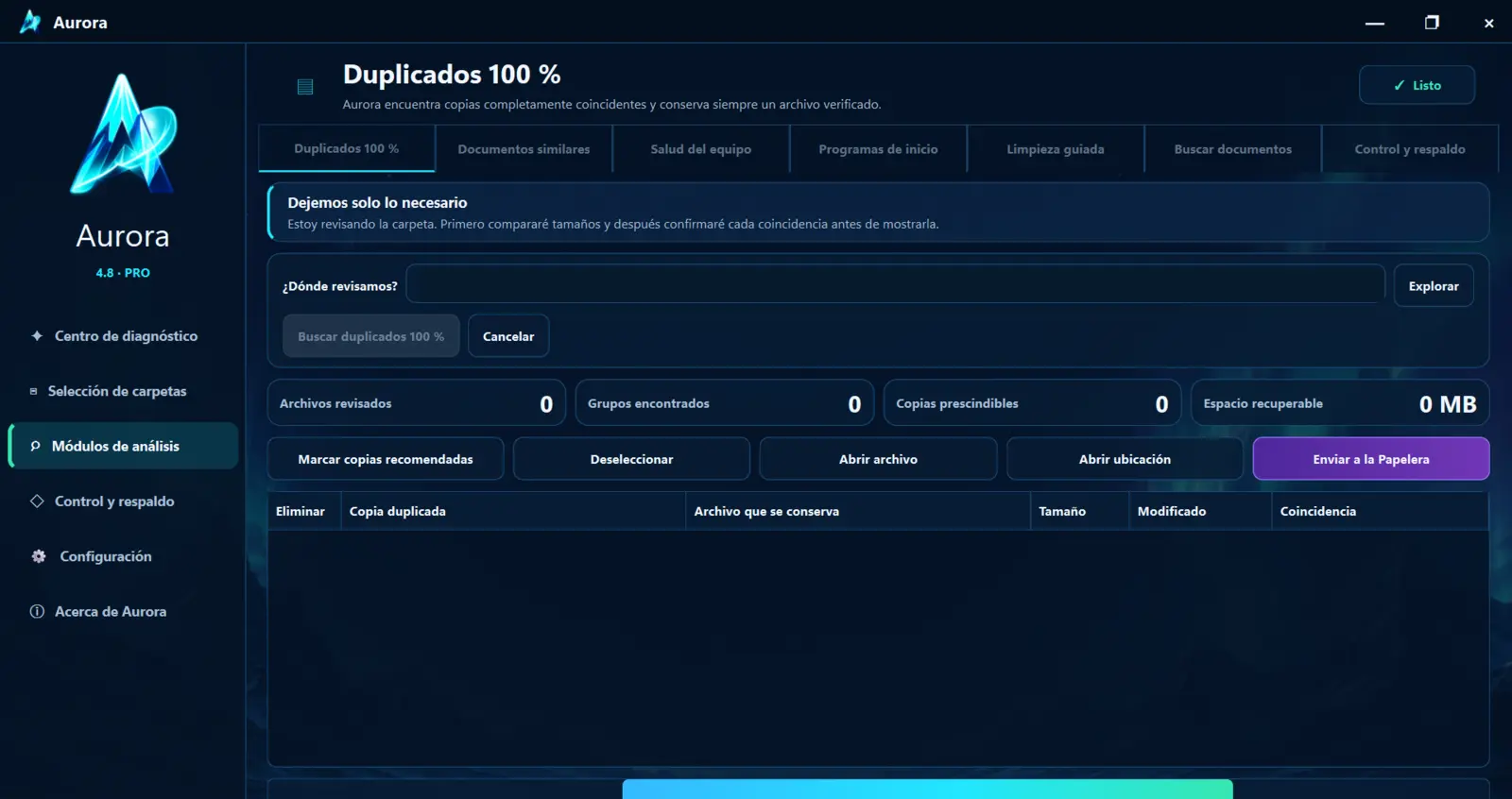The height and width of the screenshot is (799, 1512).
Task: Click the Listo status button
Action: pos(1417,85)
